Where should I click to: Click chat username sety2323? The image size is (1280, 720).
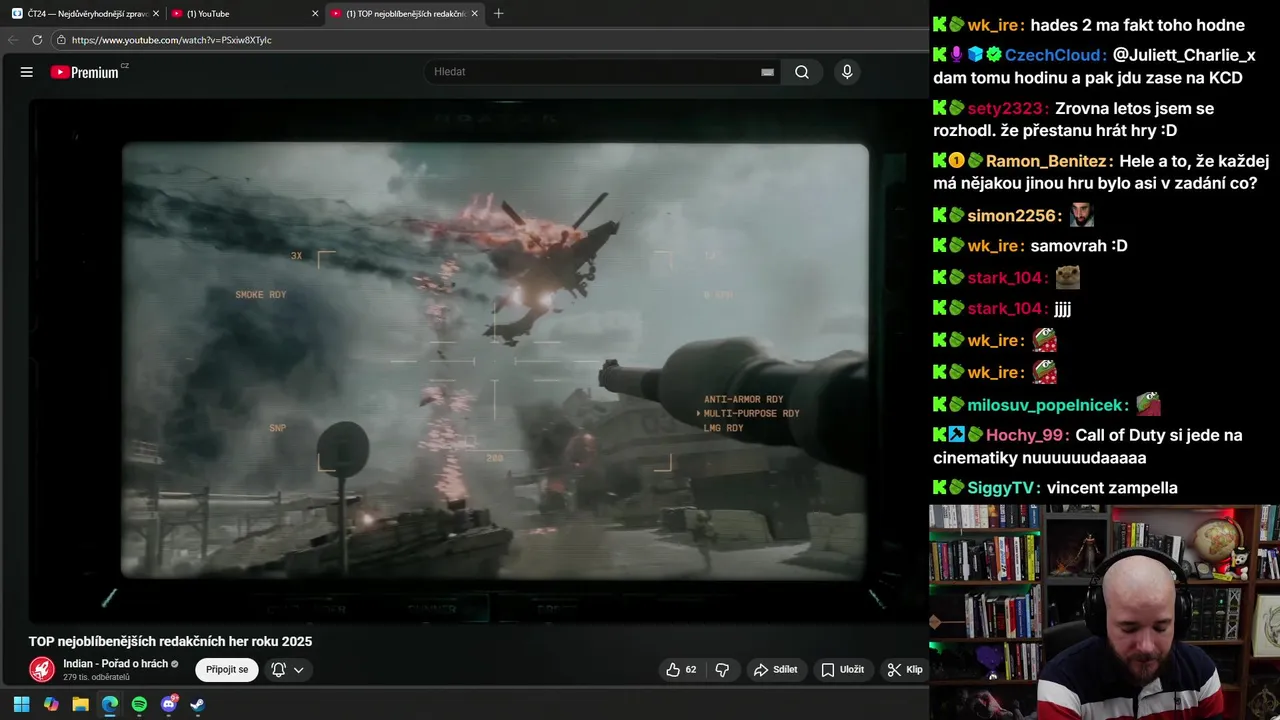pos(1007,108)
